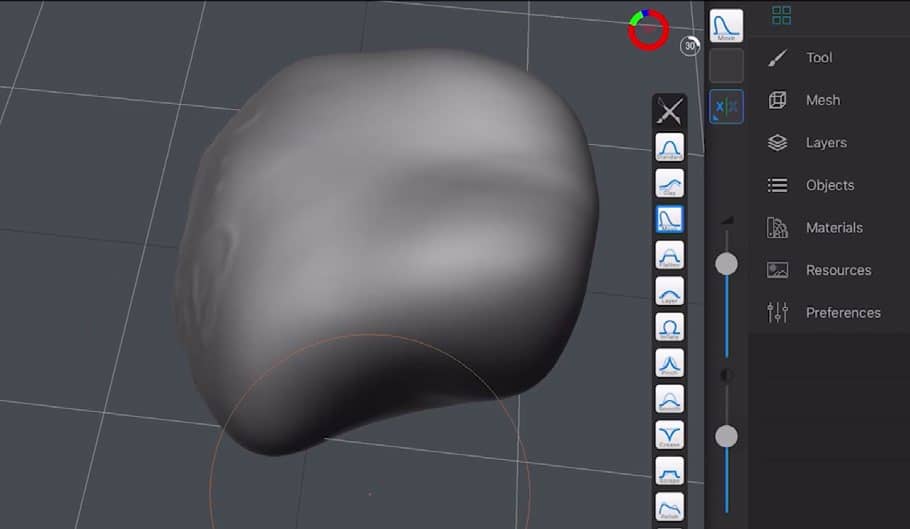The width and height of the screenshot is (910, 529).
Task: Select the Crease sculpt brush
Action: coord(669,435)
